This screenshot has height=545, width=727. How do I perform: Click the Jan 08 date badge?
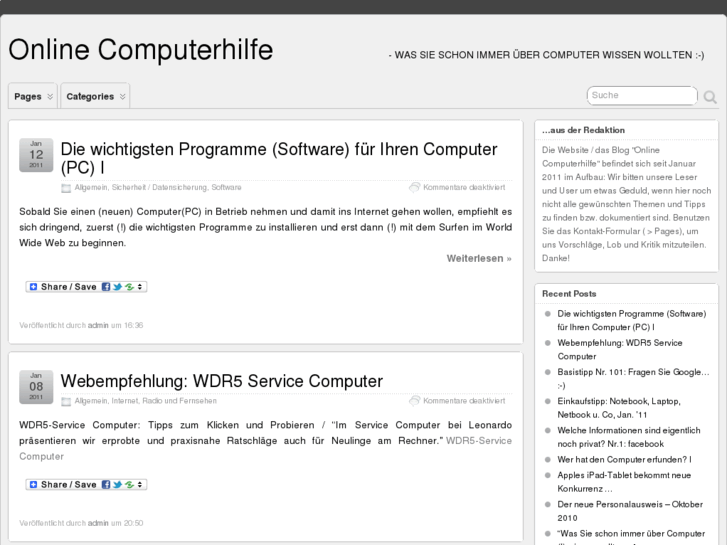pyautogui.click(x=36, y=387)
